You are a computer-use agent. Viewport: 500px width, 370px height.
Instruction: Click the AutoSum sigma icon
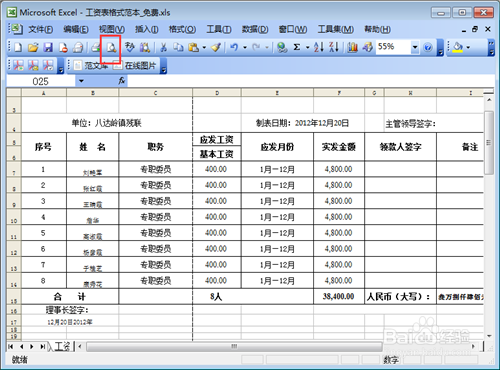click(297, 48)
